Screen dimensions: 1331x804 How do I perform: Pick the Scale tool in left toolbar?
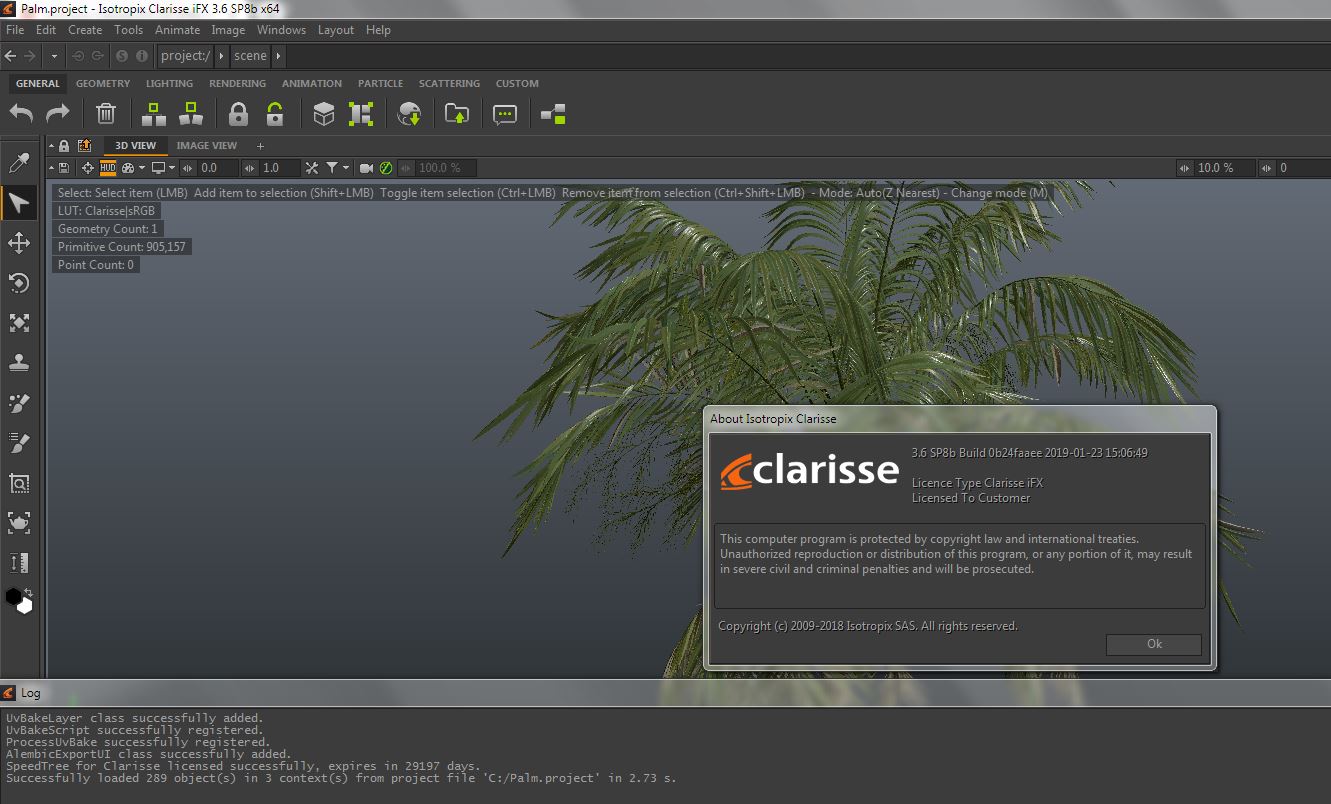point(19,323)
